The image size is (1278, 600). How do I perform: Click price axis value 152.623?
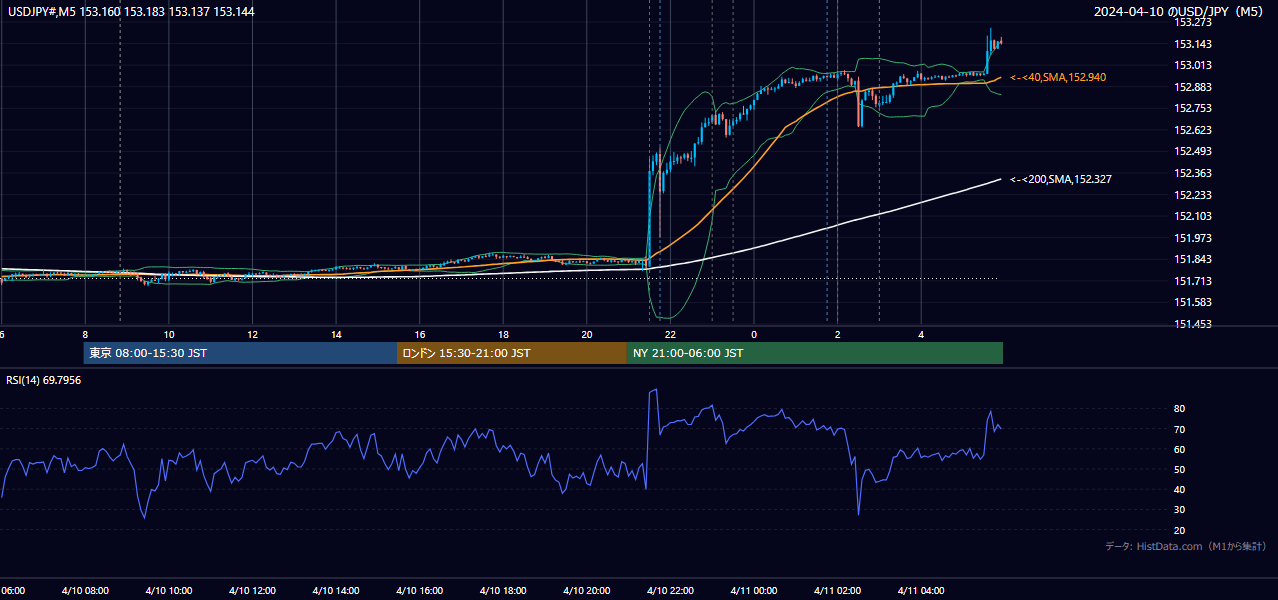click(1192, 130)
